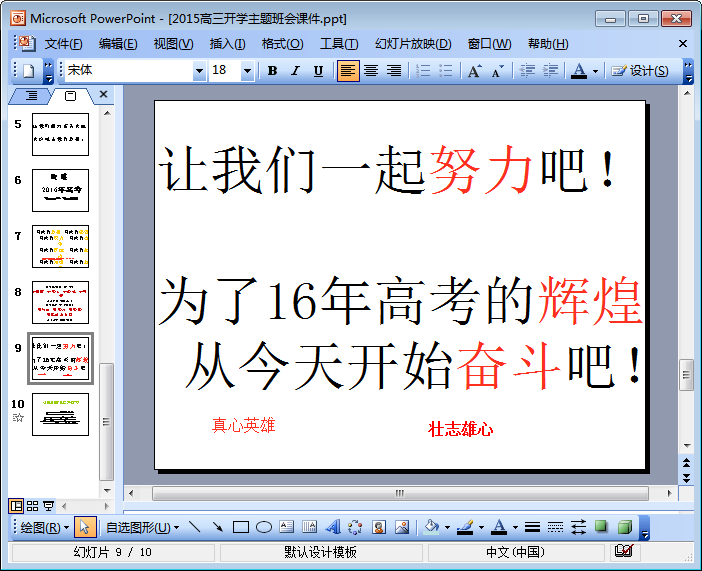
Task: Toggle Underline formatting
Action: 318,71
